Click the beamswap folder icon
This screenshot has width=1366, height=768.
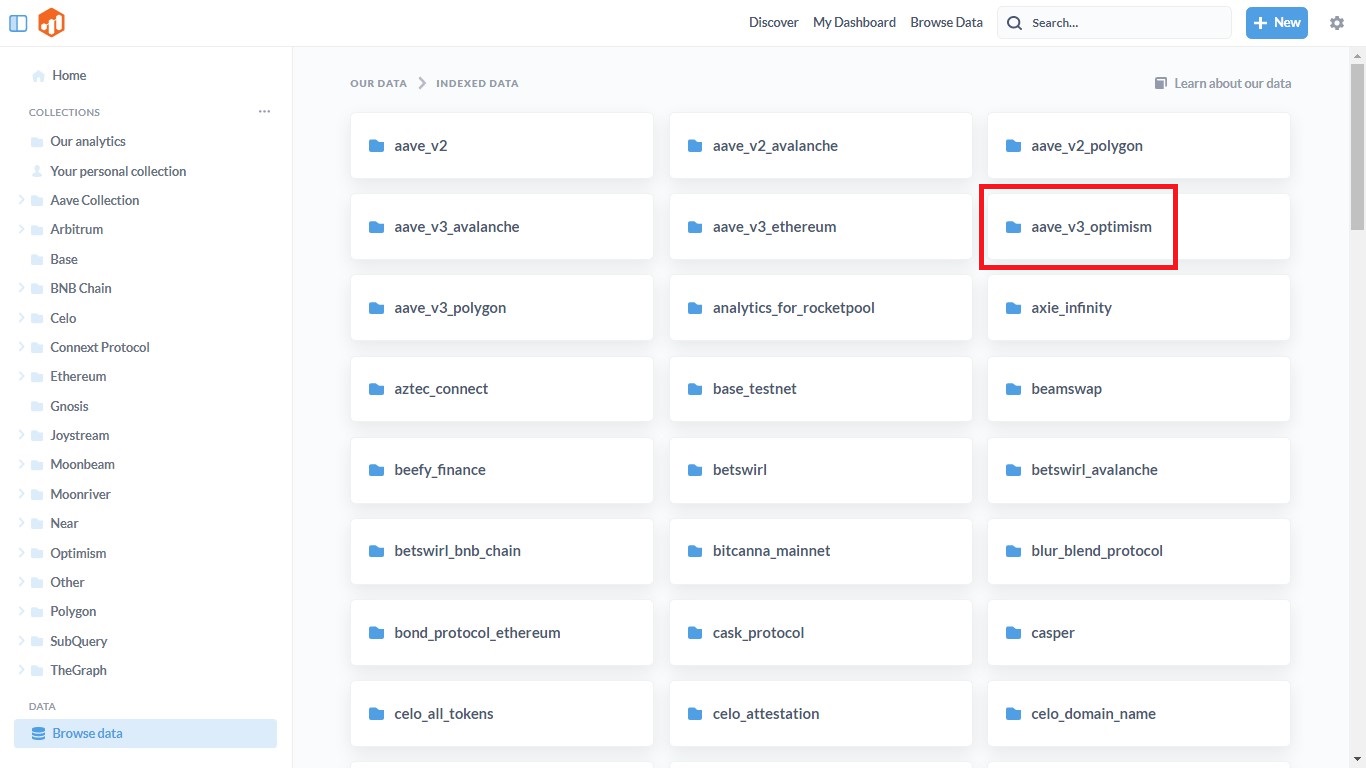(1013, 389)
